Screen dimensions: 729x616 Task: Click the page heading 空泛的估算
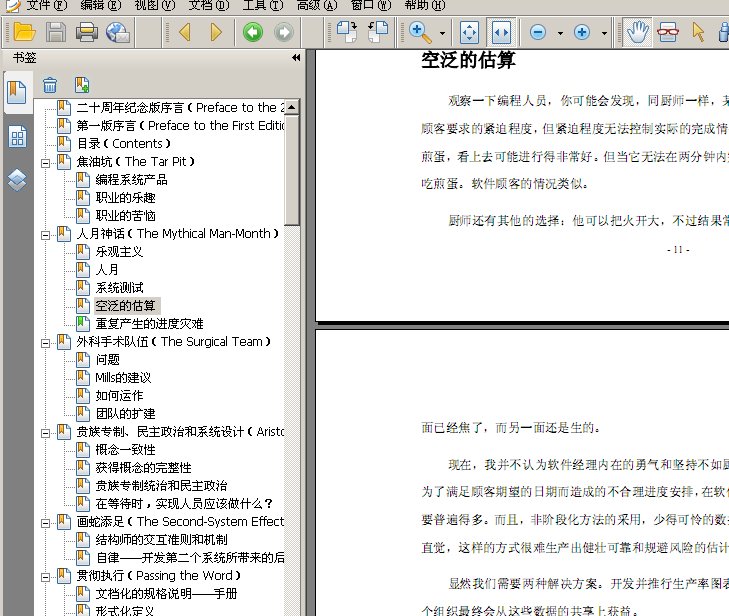tap(468, 60)
